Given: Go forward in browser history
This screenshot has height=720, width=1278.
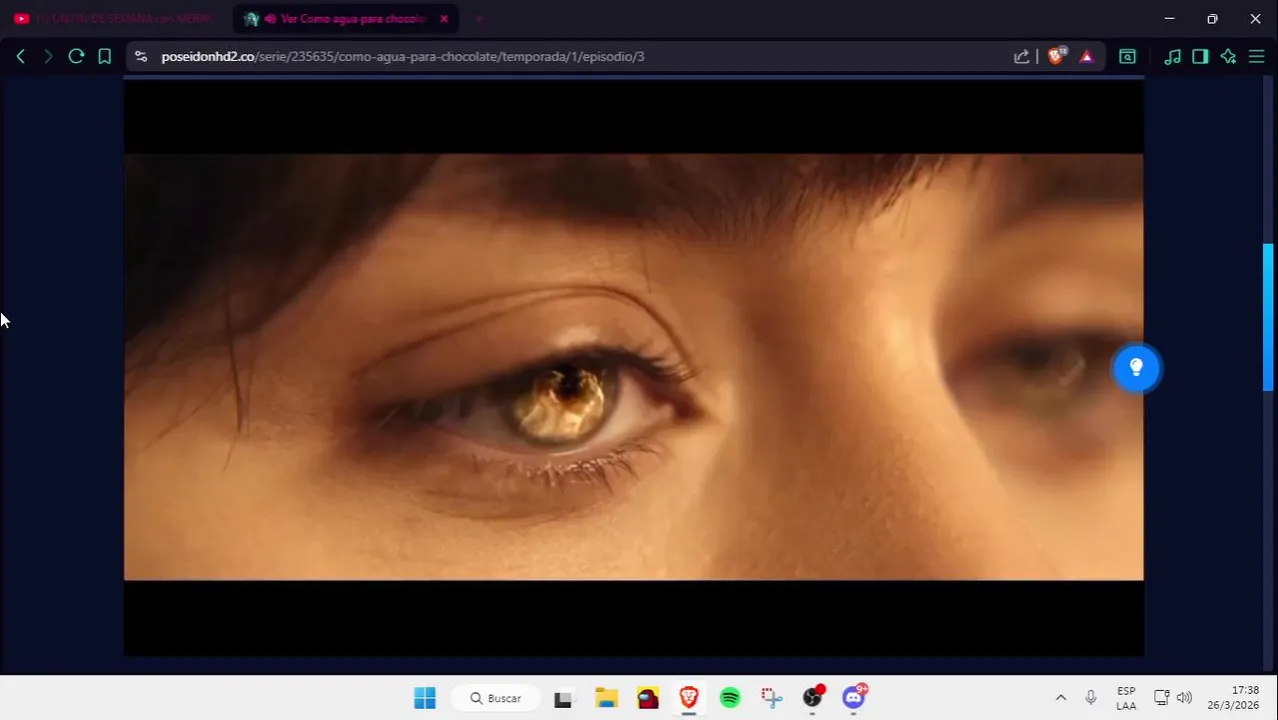Looking at the screenshot, I should [x=47, y=57].
